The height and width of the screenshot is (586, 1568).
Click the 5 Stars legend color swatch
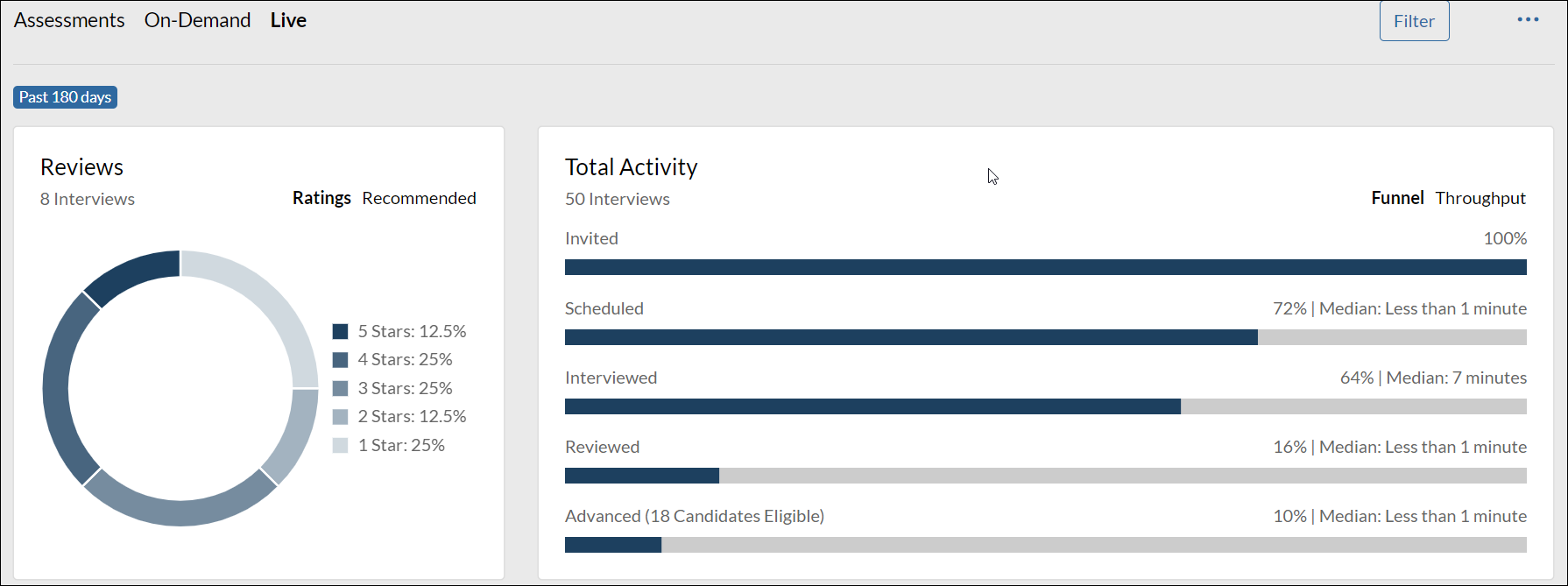(341, 331)
